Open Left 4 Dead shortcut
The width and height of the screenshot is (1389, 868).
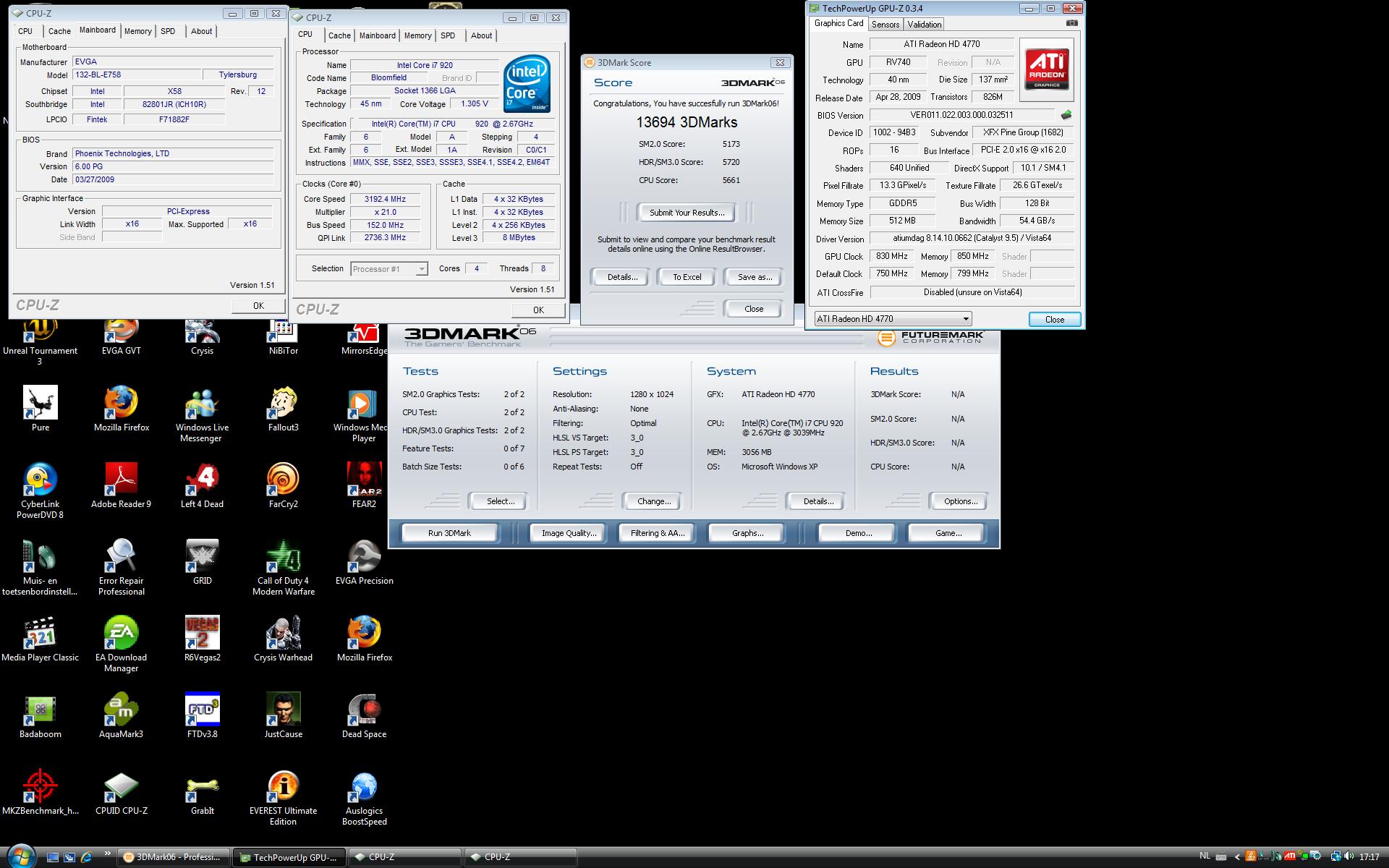tap(202, 485)
